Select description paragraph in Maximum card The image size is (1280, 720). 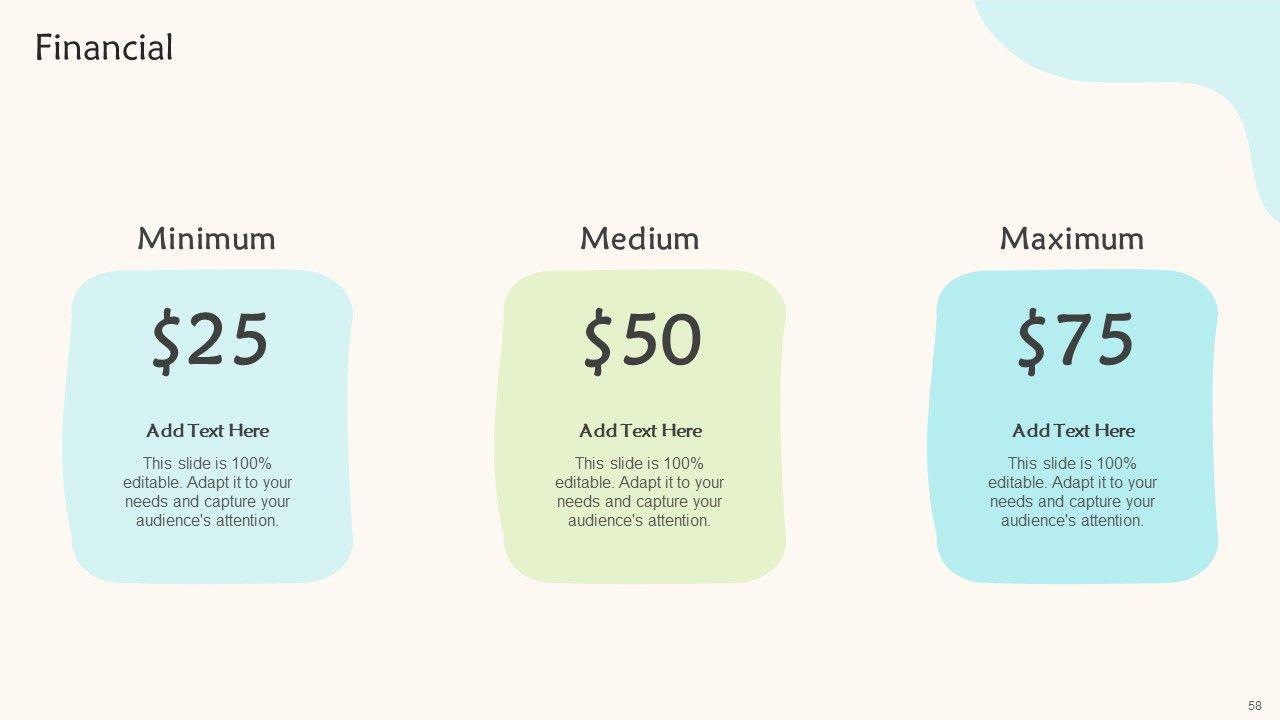click(x=1072, y=492)
